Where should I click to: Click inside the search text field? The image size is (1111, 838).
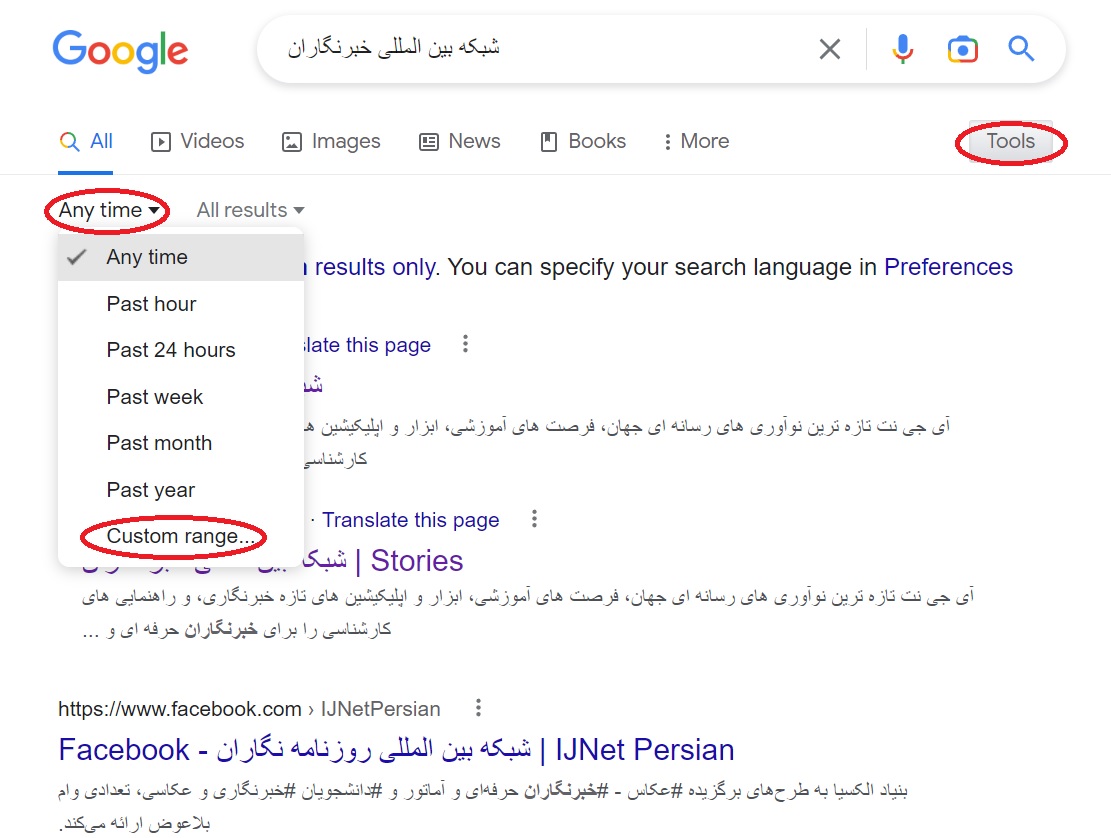click(x=540, y=49)
